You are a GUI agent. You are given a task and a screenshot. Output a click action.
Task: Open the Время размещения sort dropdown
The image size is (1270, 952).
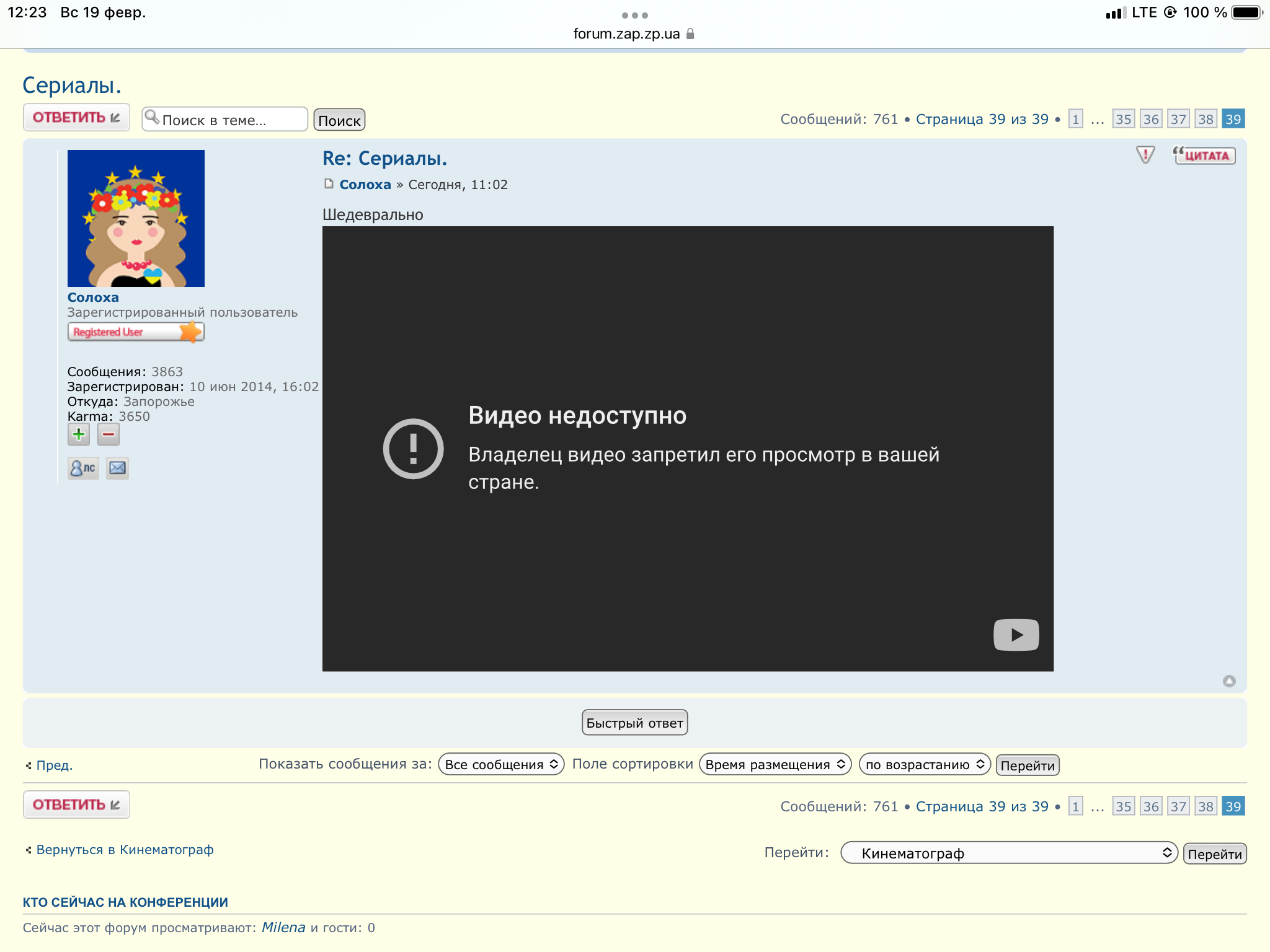click(x=775, y=764)
